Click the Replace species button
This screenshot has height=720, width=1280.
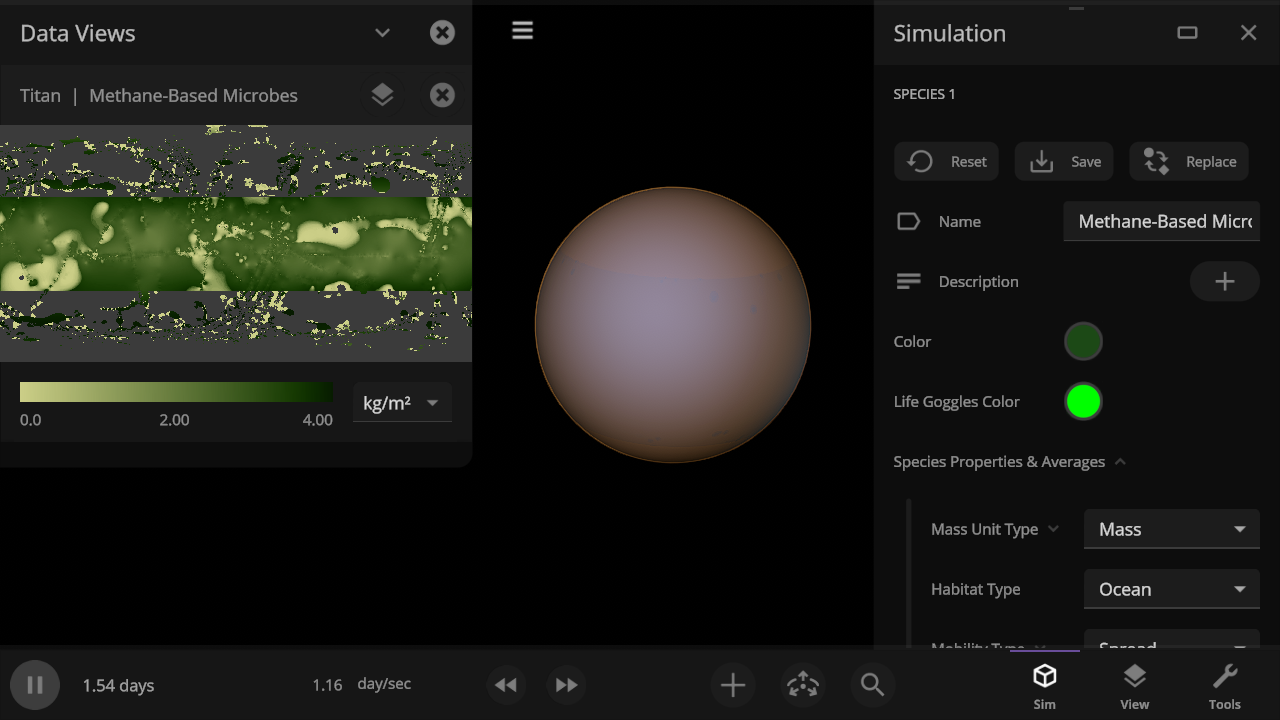pos(1189,162)
